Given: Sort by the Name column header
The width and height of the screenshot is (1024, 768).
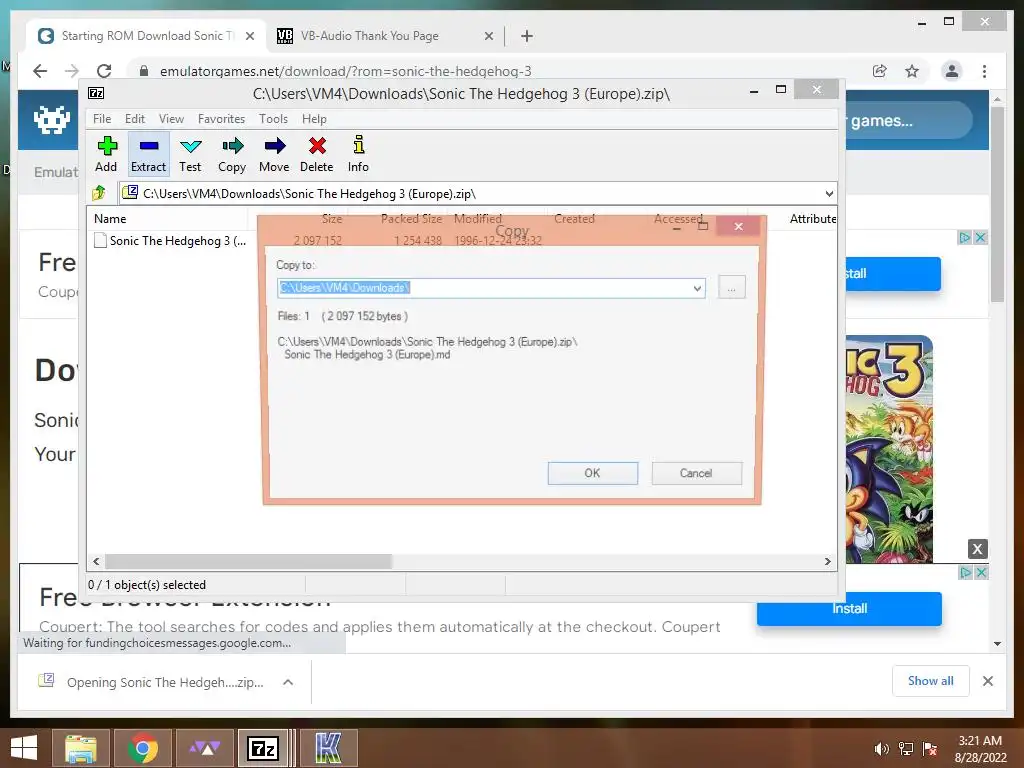Looking at the screenshot, I should tap(167, 219).
